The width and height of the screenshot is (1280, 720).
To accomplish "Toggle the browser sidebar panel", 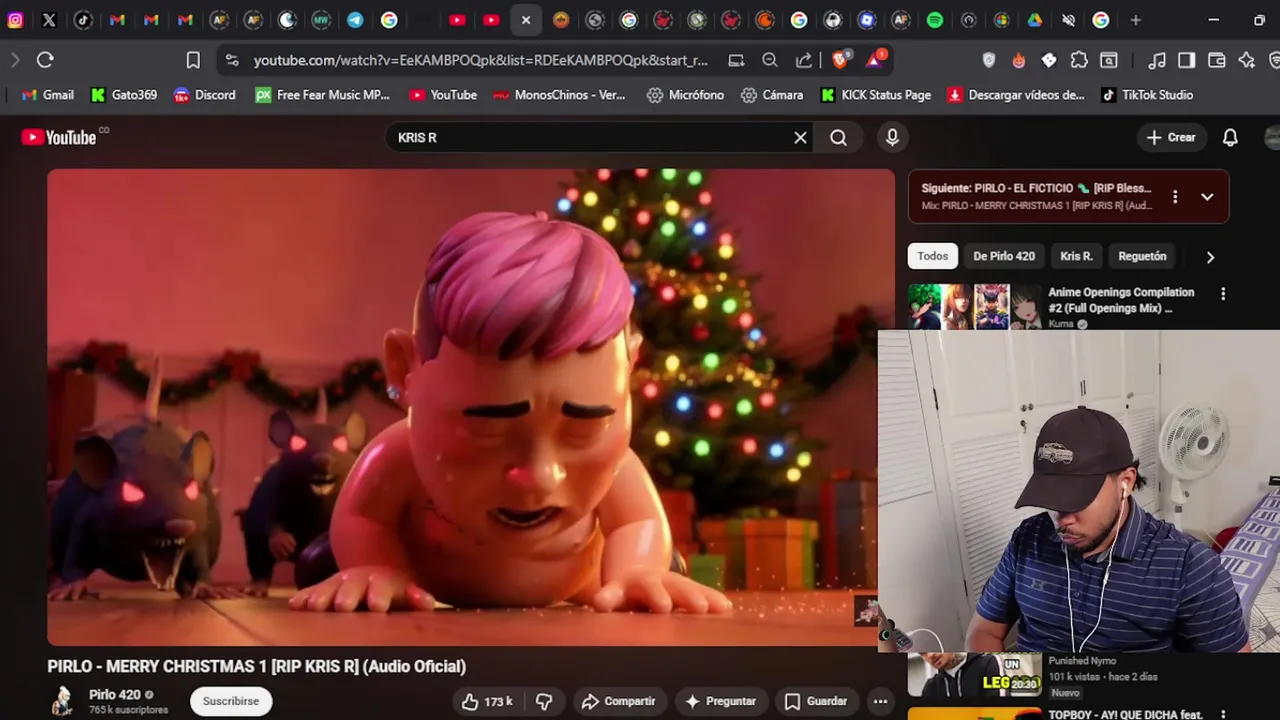I will tap(1186, 60).
